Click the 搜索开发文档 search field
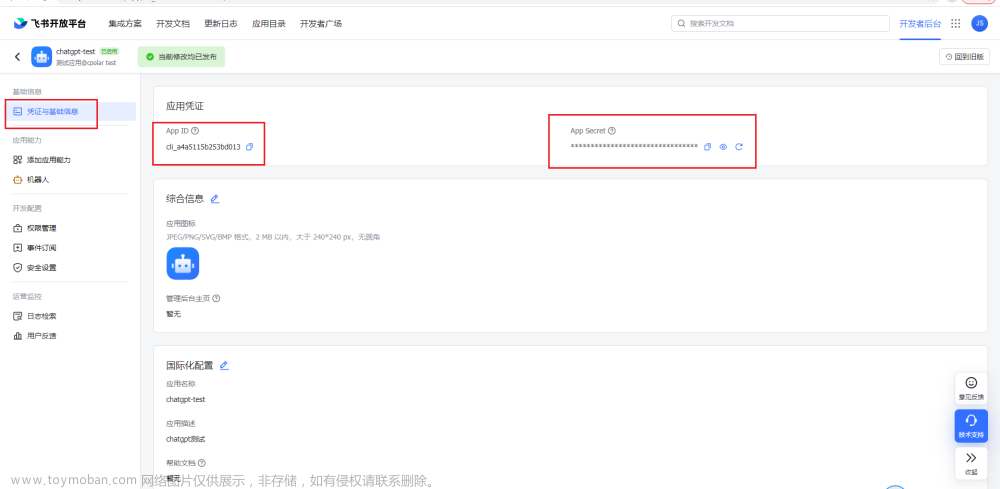Screen dimensions: 1000x489 780,24
